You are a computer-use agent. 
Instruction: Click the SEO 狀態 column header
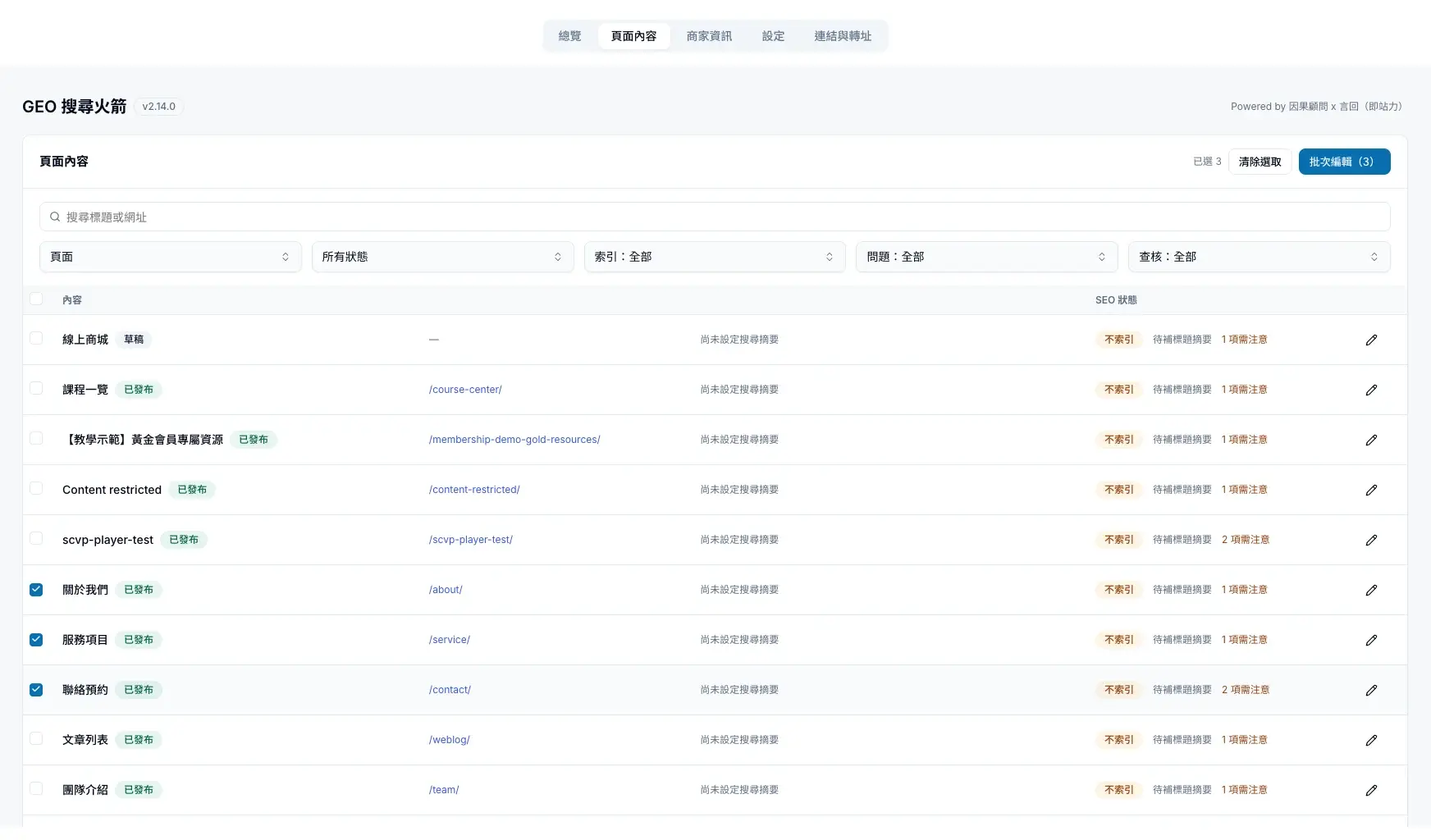[1116, 300]
